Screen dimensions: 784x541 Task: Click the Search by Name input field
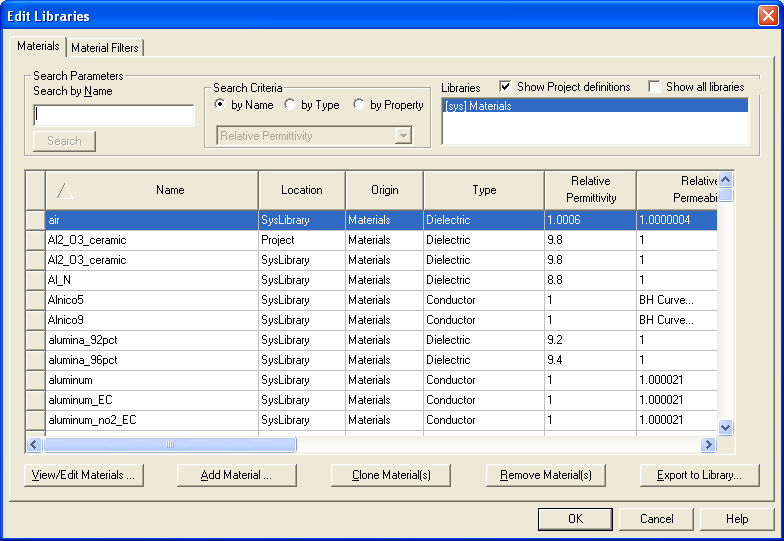pos(114,116)
